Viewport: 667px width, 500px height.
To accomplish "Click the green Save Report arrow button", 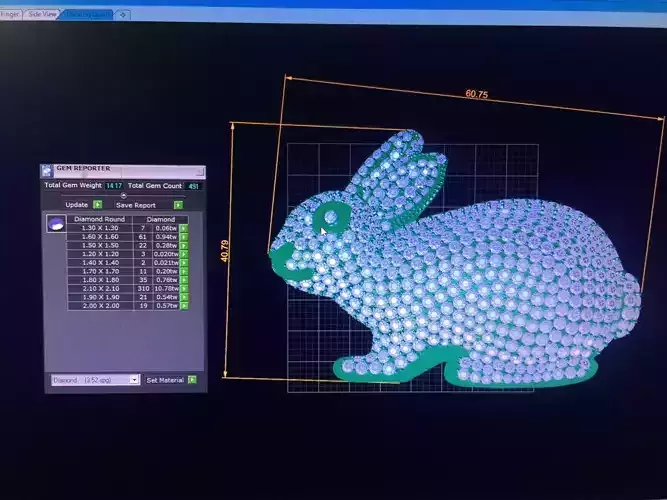I will (178, 205).
